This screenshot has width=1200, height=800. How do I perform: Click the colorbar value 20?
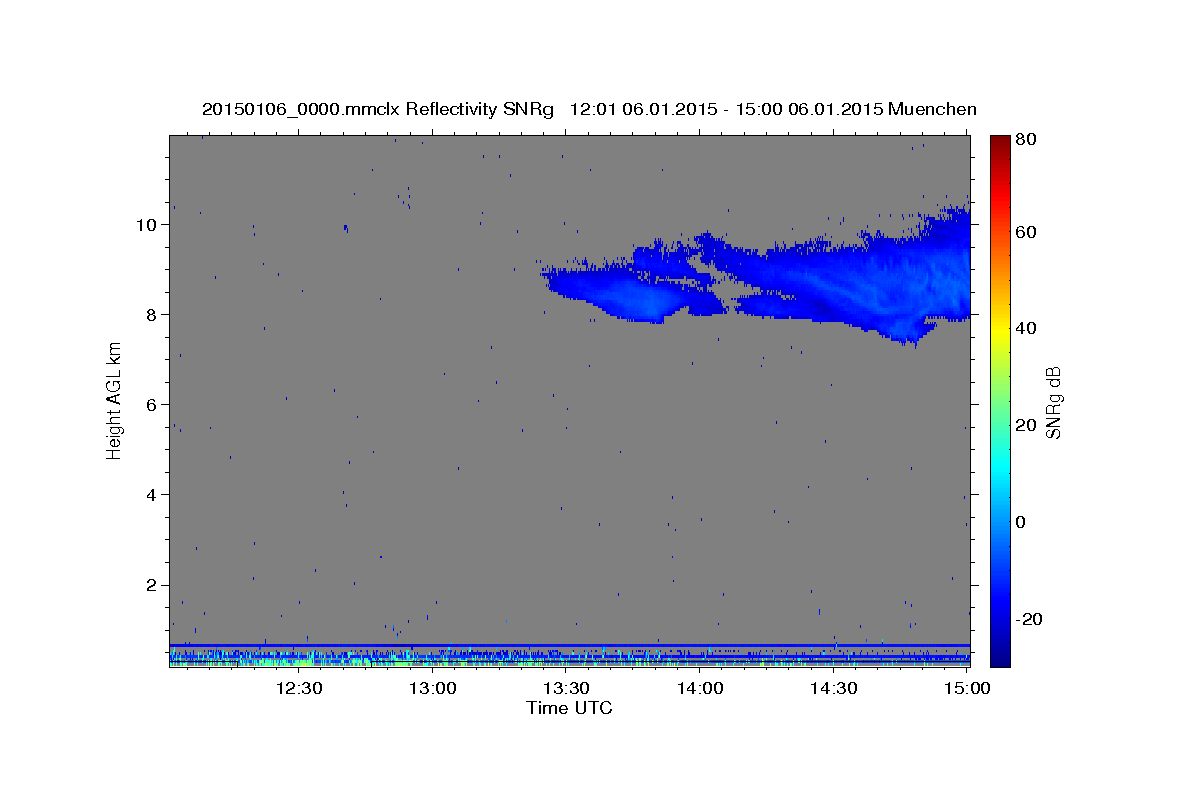coord(1024,425)
